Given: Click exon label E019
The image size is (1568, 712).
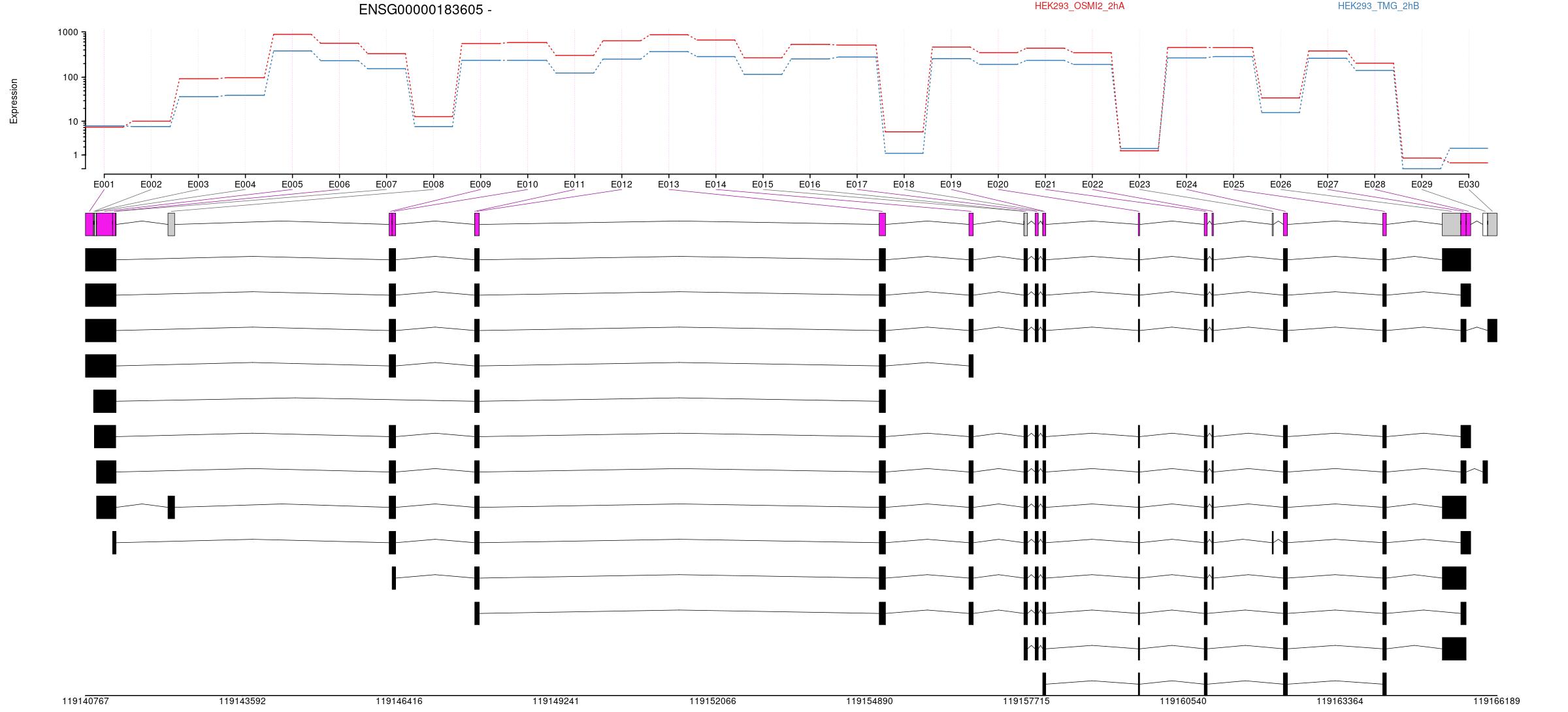Looking at the screenshot, I should (951, 184).
